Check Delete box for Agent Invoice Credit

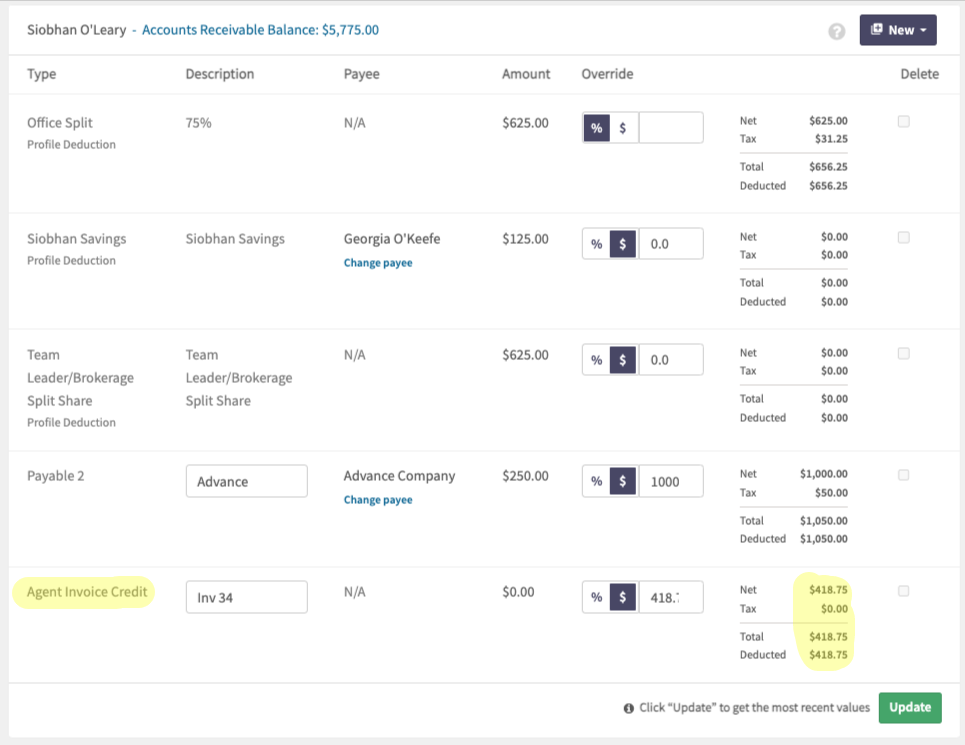[903, 591]
